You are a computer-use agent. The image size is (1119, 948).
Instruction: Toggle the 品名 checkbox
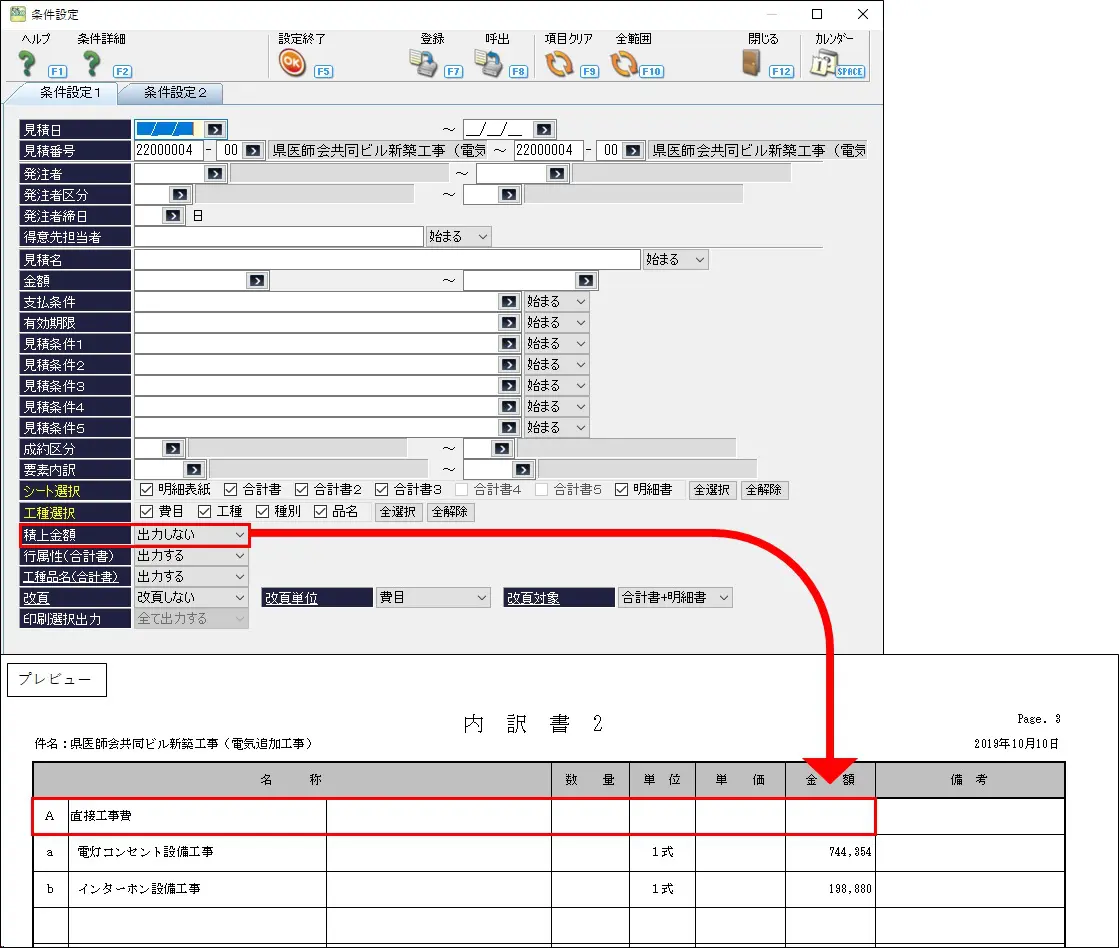pyautogui.click(x=321, y=512)
